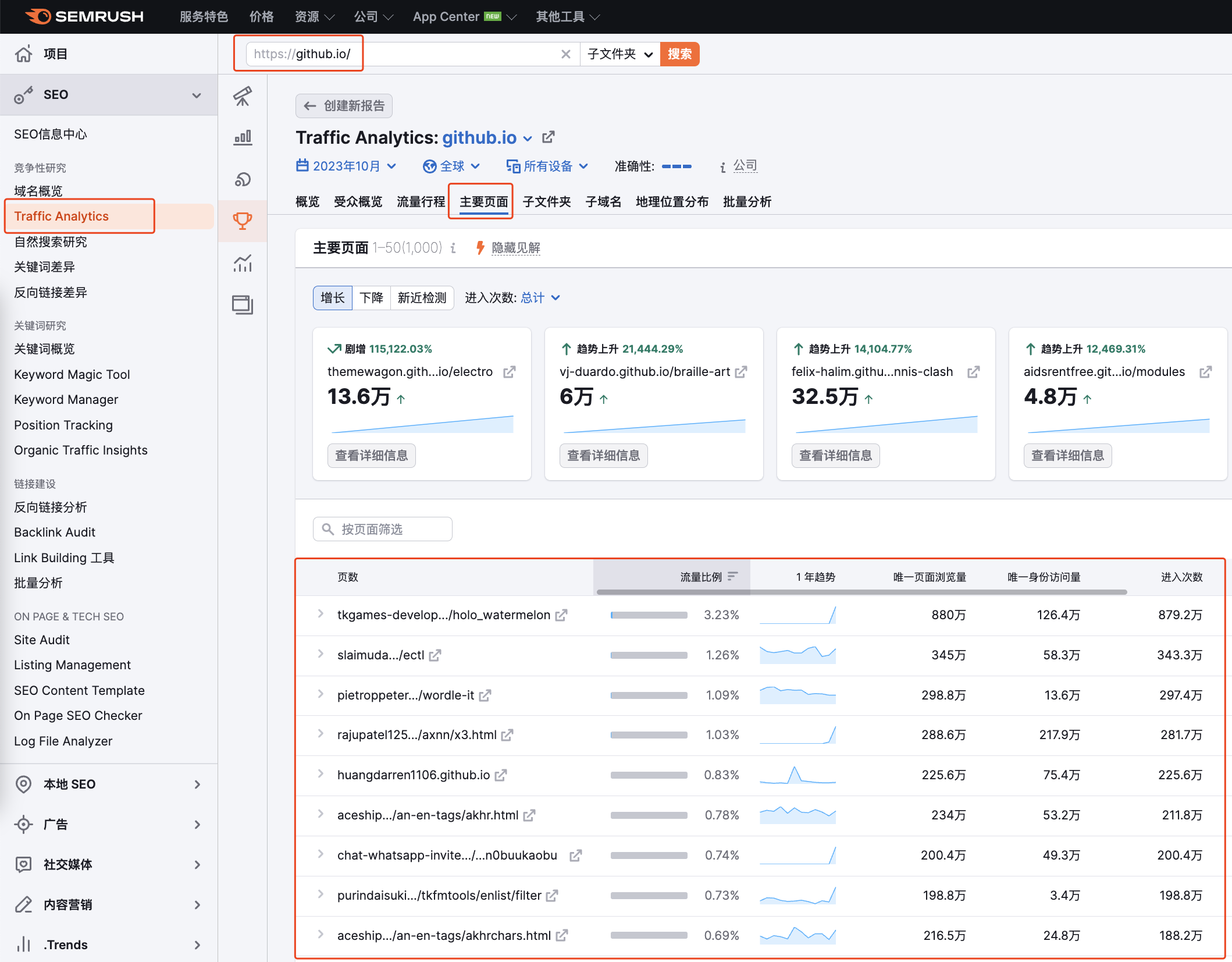Open external link icon for slaimuda/ectl row
Image resolution: width=1232 pixels, height=962 pixels.
(435, 655)
